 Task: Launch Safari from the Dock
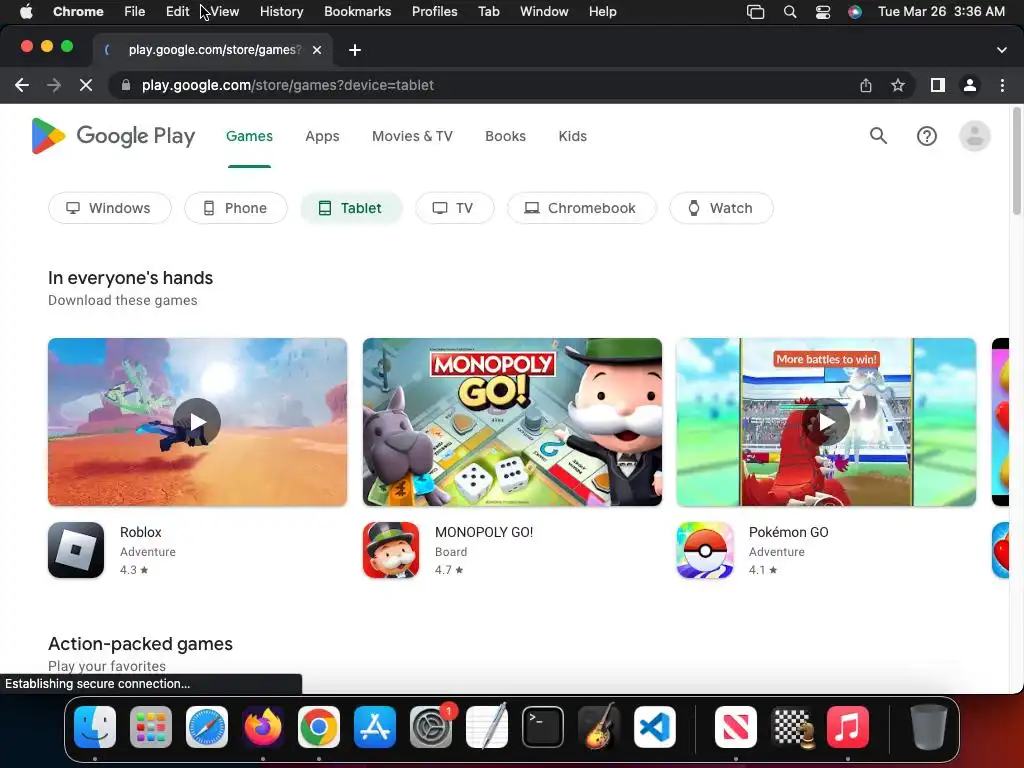(x=207, y=727)
